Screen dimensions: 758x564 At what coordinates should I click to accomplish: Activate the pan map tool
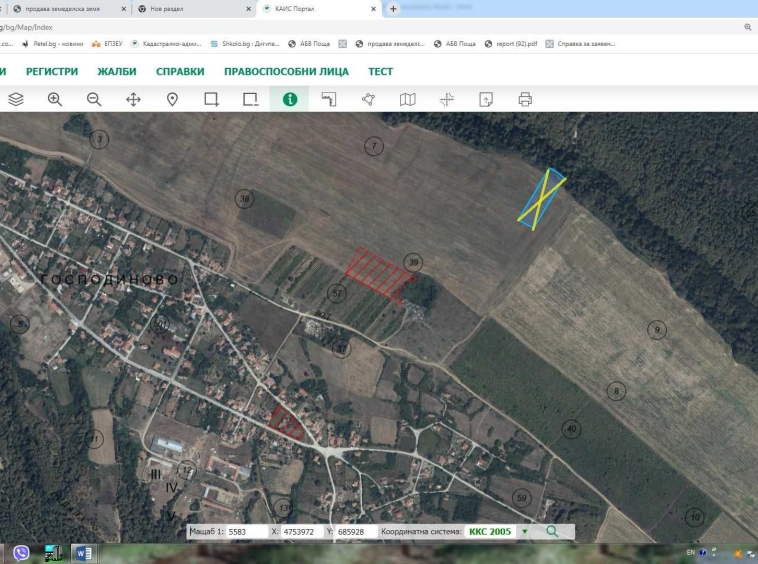[x=133, y=99]
